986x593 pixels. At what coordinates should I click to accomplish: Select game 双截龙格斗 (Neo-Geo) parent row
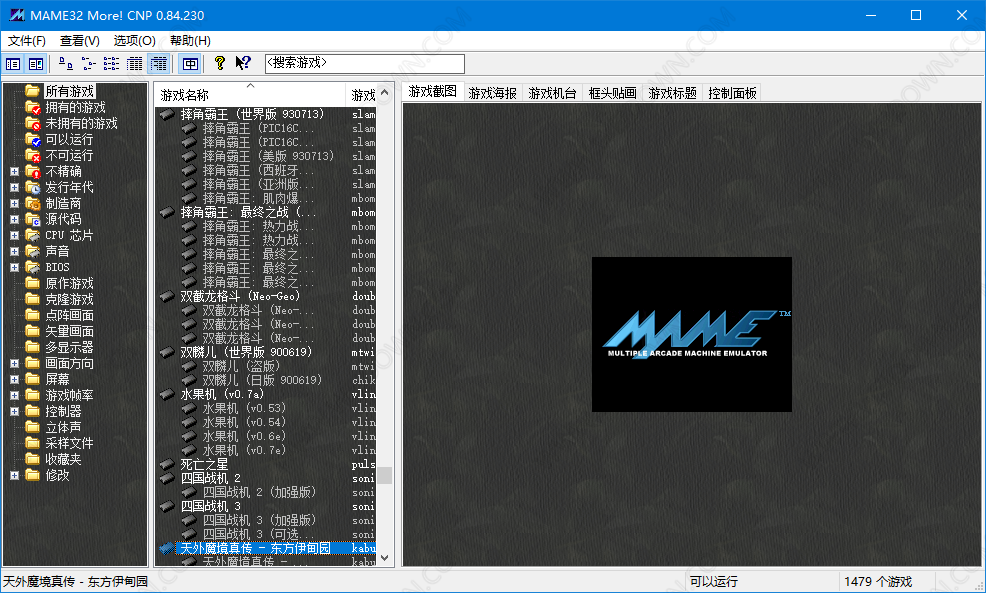click(240, 296)
